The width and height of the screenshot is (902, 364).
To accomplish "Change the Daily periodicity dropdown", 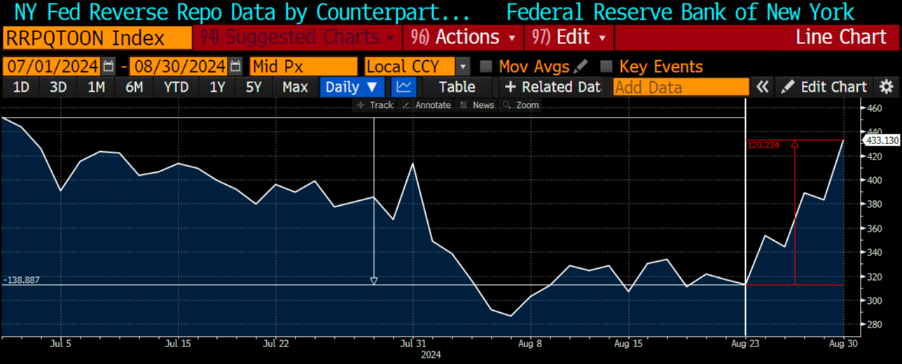I will coord(351,87).
